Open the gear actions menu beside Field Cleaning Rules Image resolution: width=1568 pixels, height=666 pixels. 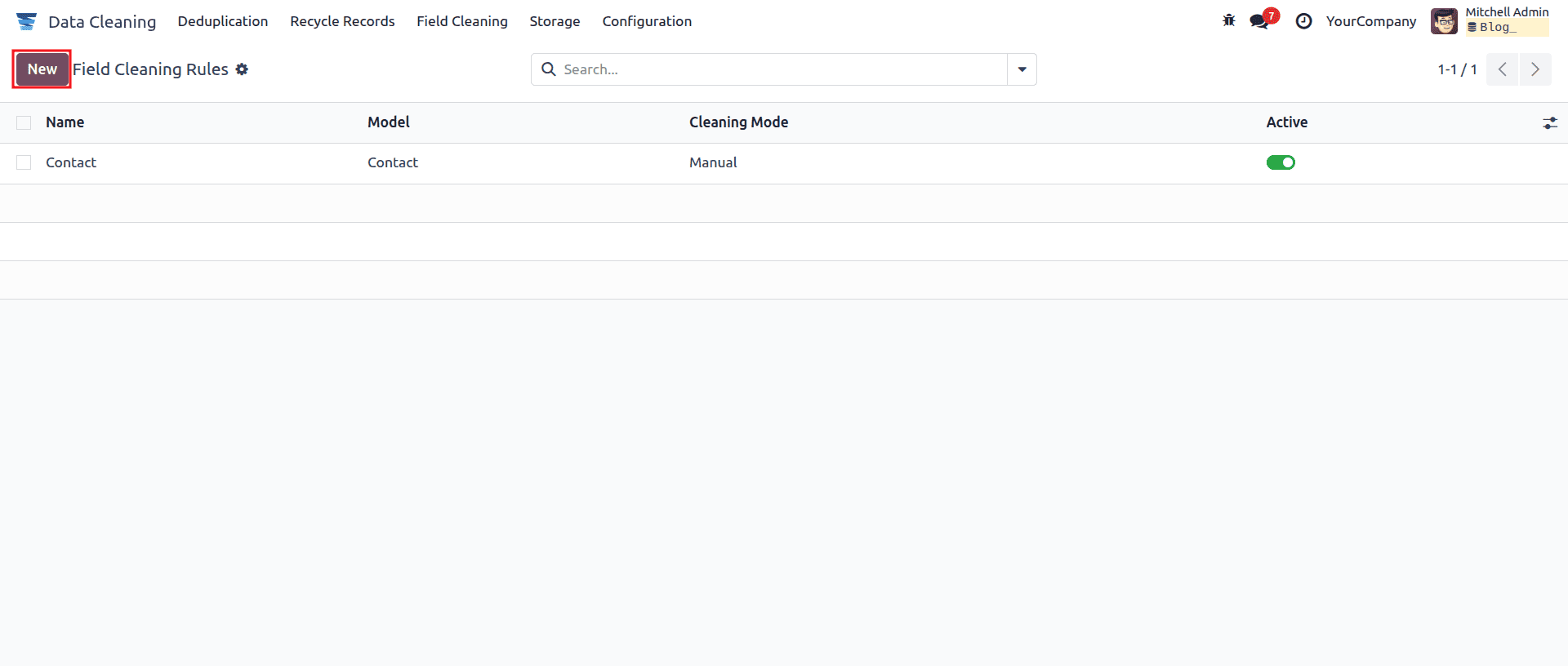point(242,69)
